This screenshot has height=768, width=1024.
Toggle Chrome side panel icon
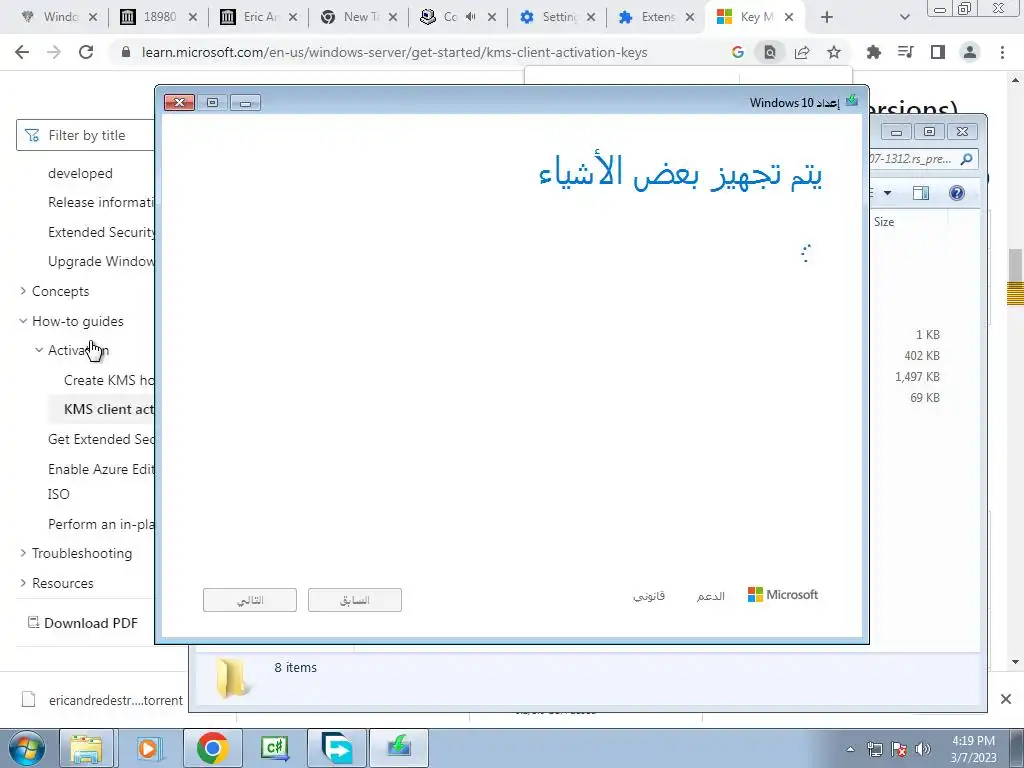point(938,52)
